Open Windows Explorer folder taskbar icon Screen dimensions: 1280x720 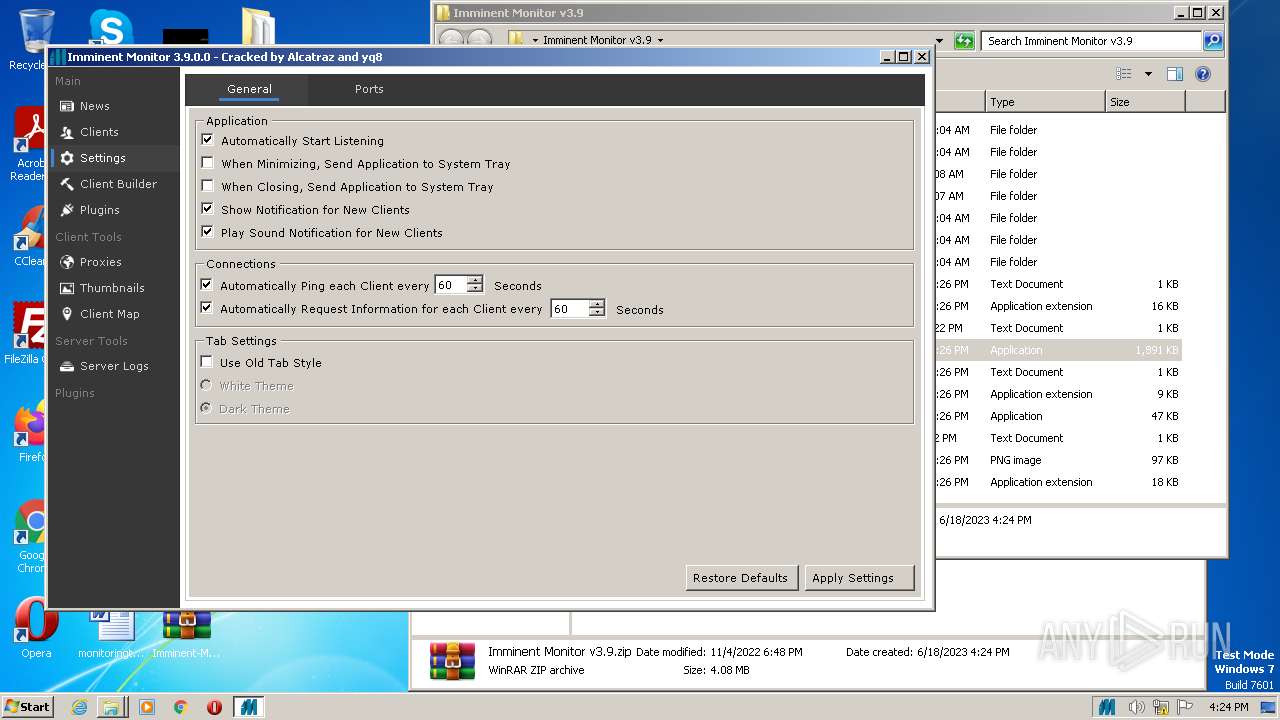pos(111,707)
